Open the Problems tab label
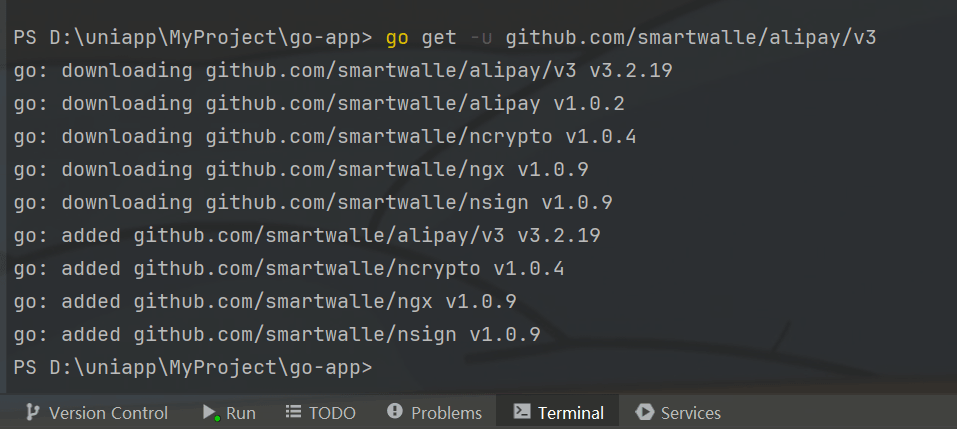This screenshot has height=429, width=957. pos(446,412)
